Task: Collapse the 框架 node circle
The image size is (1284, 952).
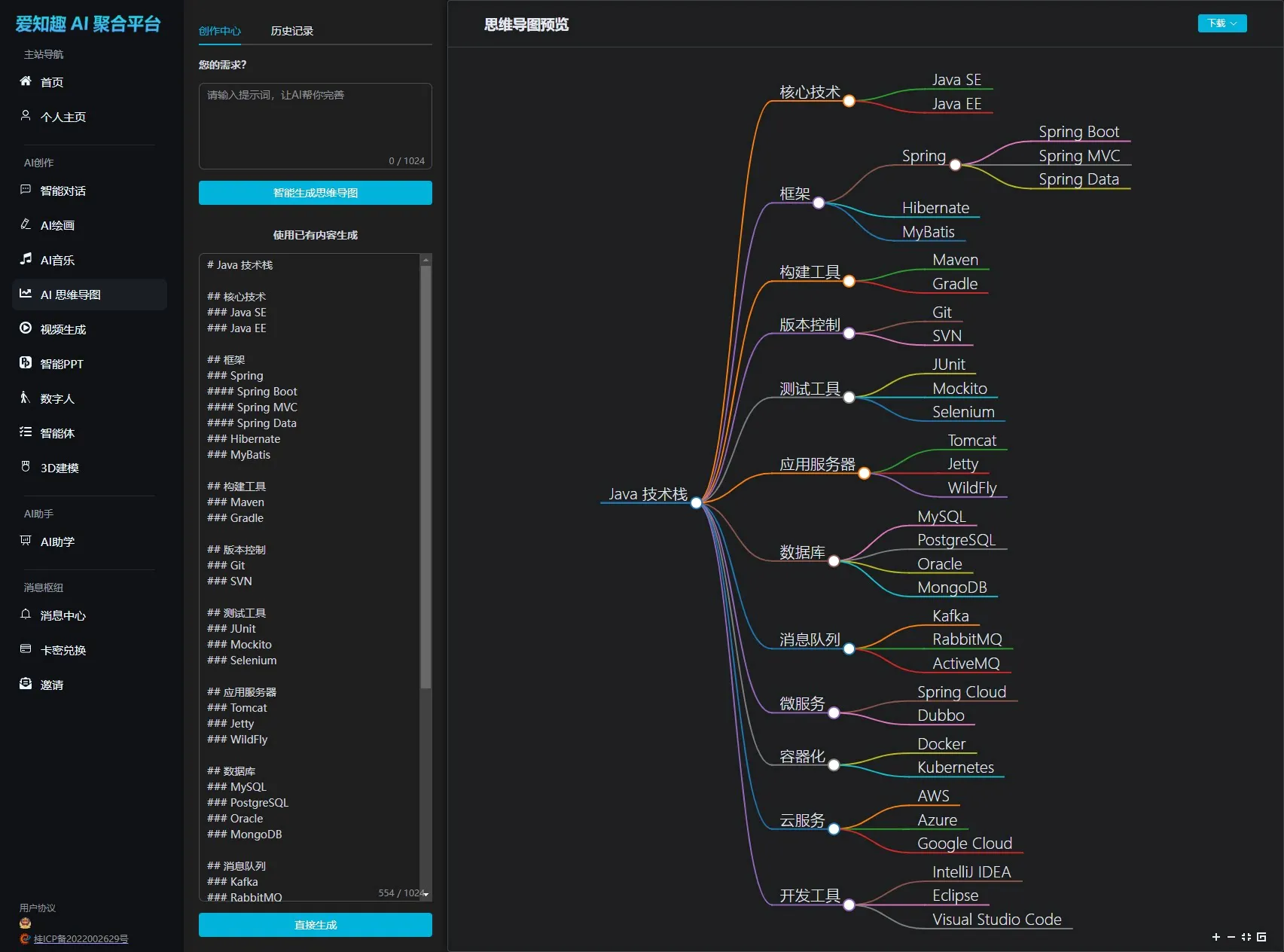Action: coord(819,203)
